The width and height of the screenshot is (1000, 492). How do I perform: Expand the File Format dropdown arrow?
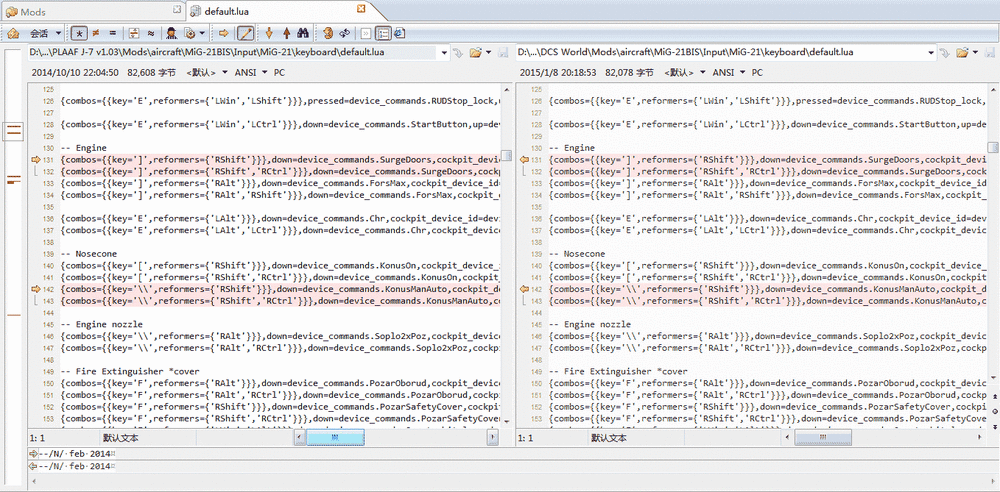pyautogui.click(x=202, y=33)
